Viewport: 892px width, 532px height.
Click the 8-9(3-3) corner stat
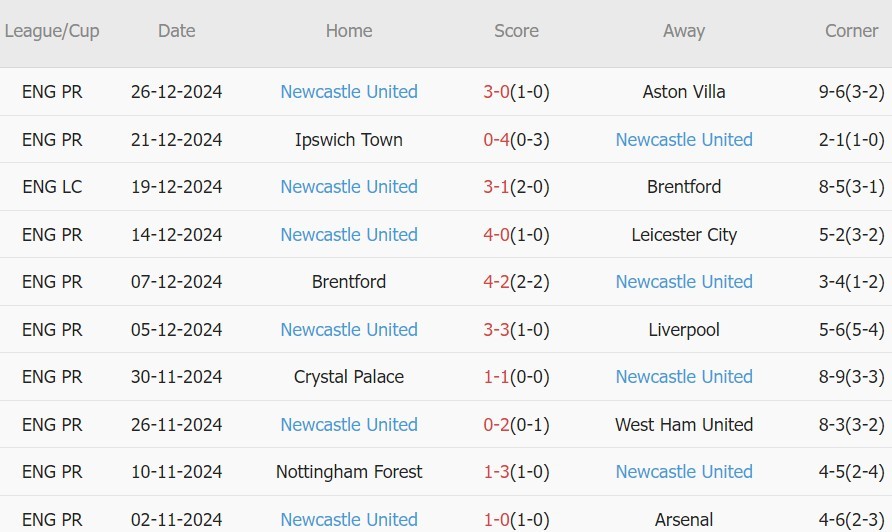coord(851,377)
